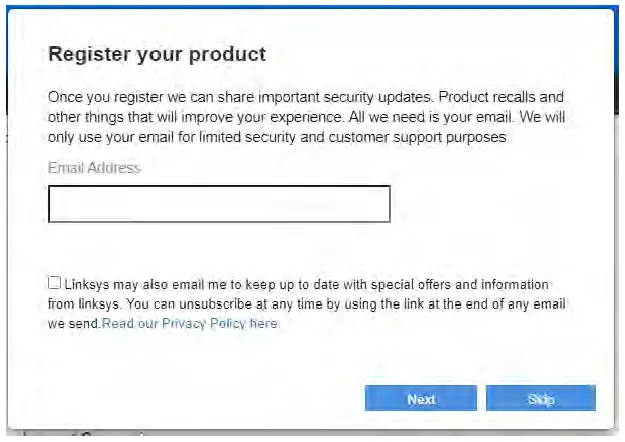Click the Email Address label

coord(94,168)
